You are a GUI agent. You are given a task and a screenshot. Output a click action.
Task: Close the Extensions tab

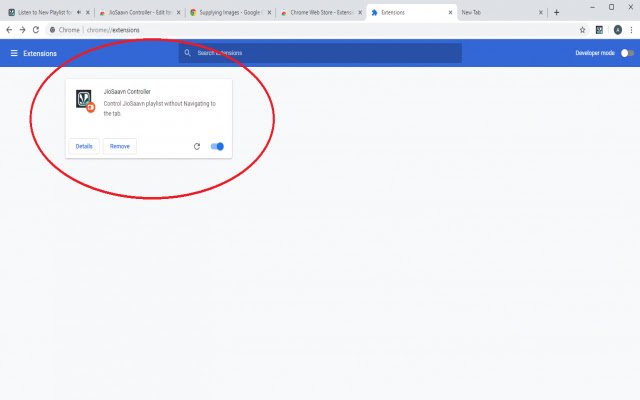coord(450,13)
